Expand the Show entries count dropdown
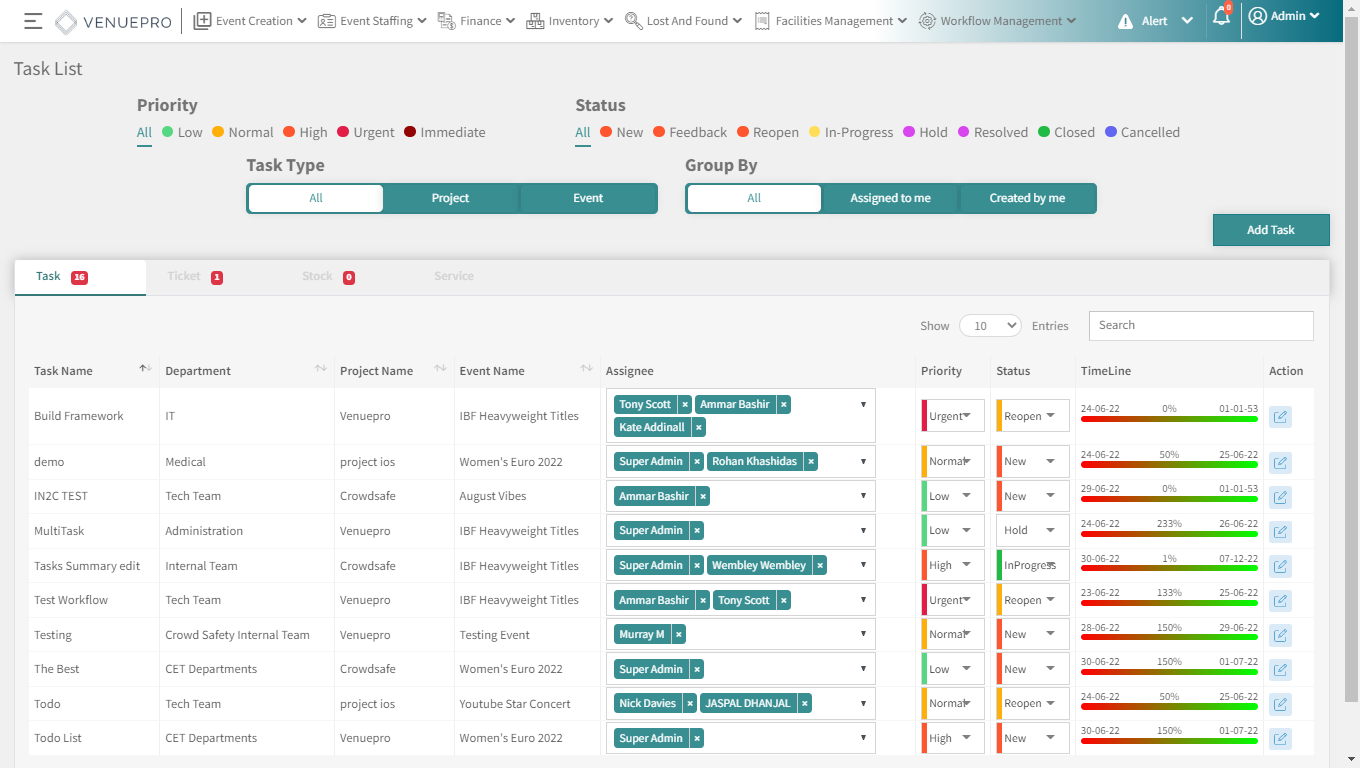This screenshot has width=1360, height=768. (x=989, y=326)
